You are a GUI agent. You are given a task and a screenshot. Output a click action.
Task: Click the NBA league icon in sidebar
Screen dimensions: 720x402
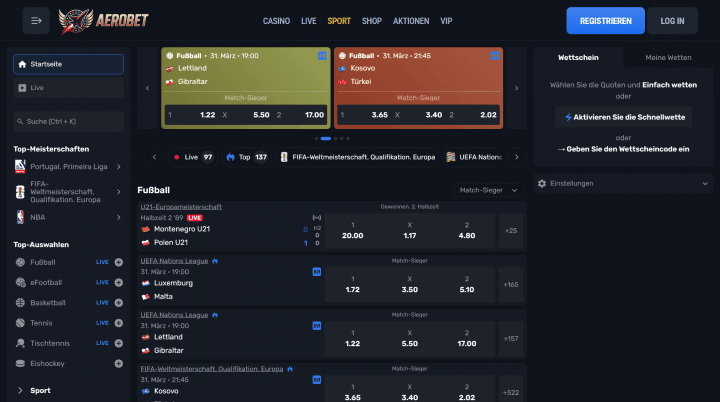point(20,217)
